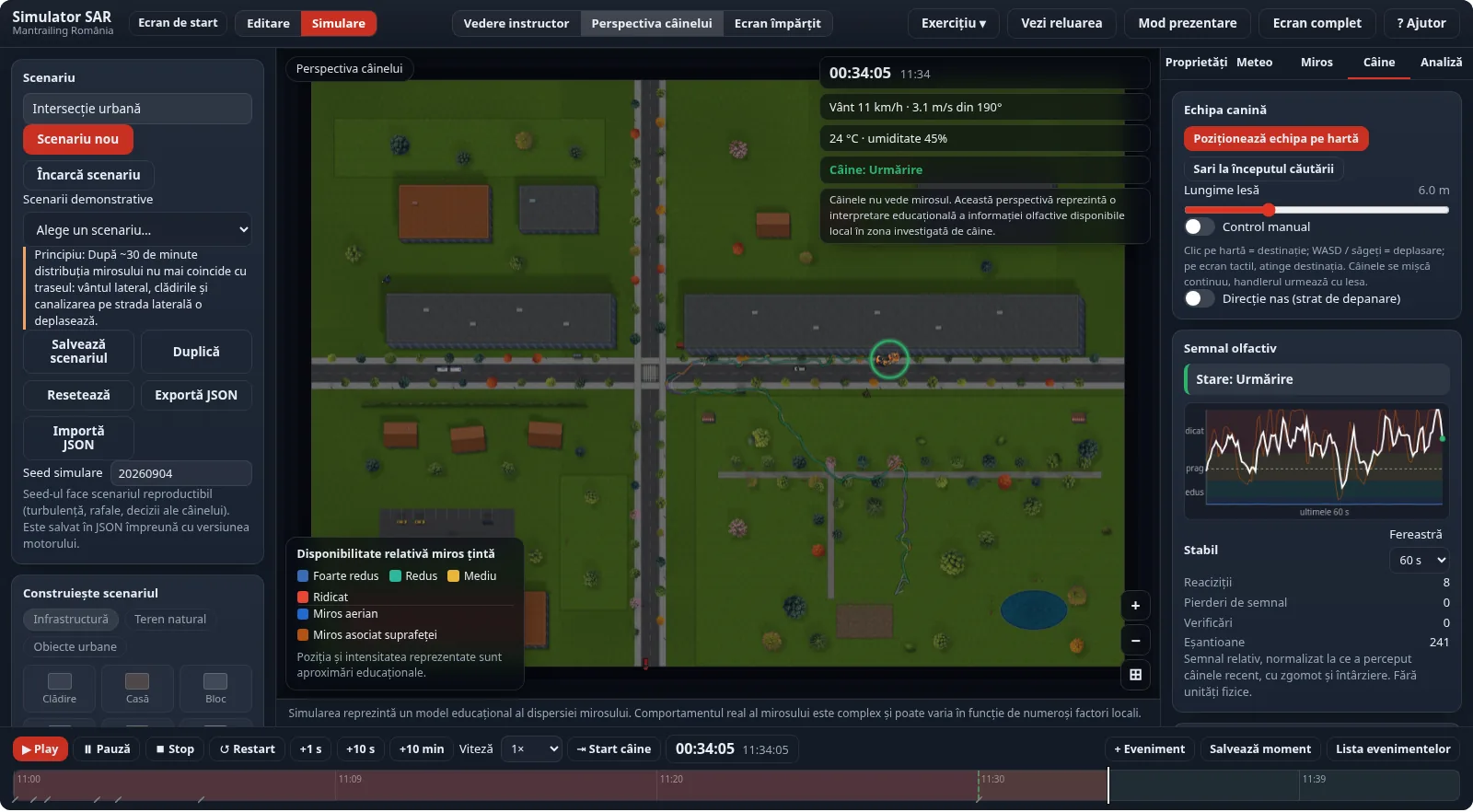Advance simulation by +10 s
This screenshot has width=1473, height=812.
[360, 749]
